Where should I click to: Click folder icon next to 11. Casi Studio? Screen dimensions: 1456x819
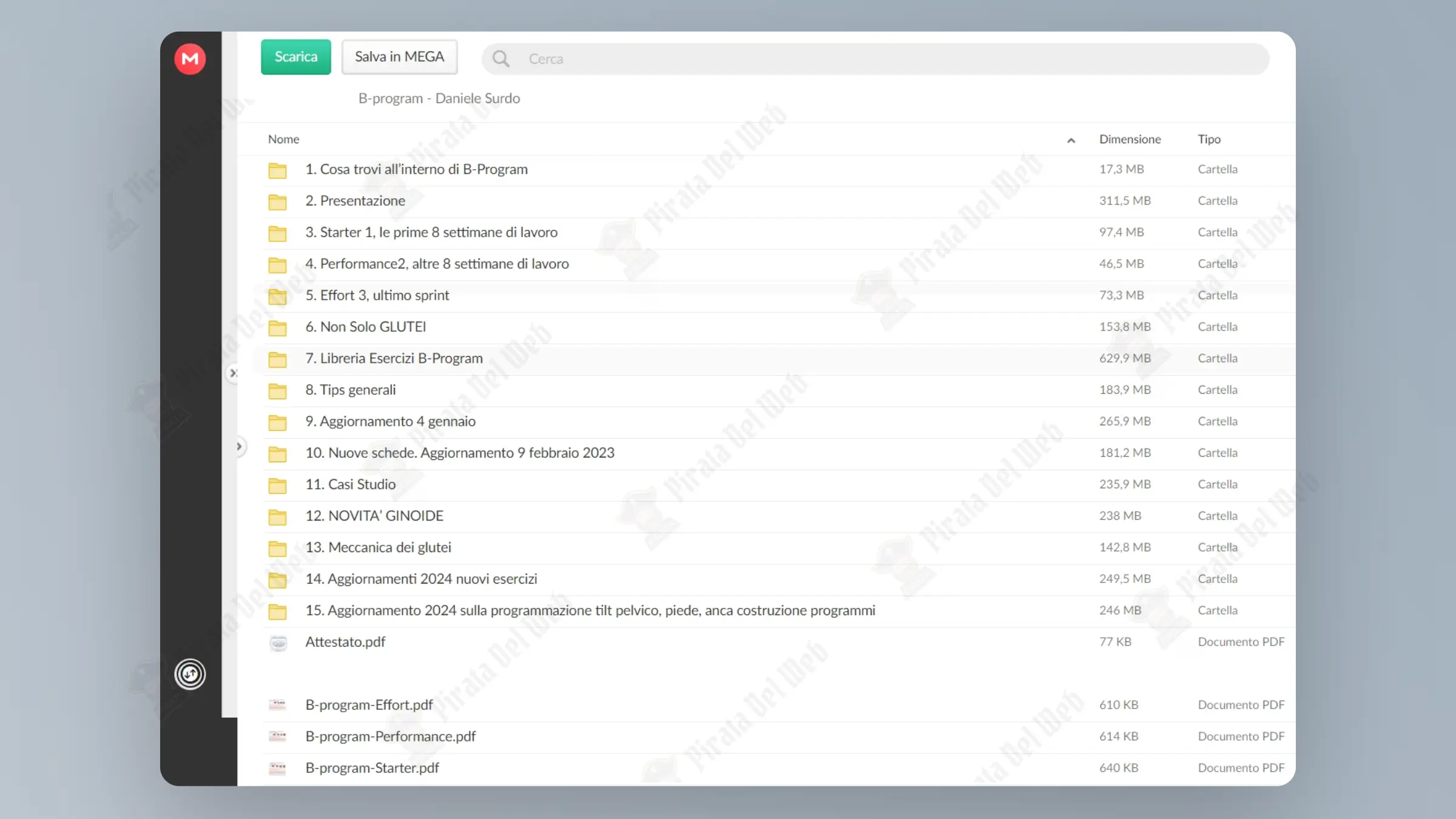tap(277, 486)
